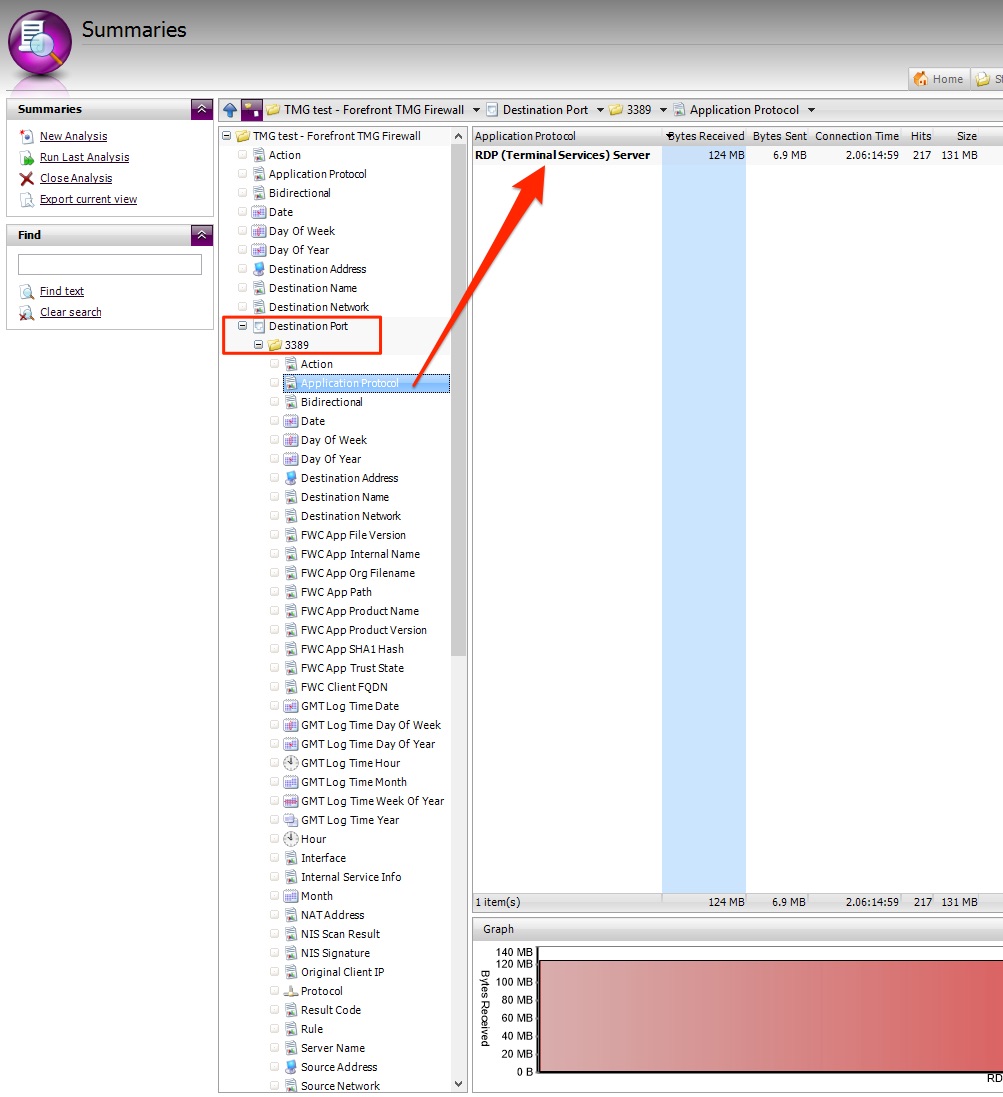Click the Home house icon

tap(921, 79)
